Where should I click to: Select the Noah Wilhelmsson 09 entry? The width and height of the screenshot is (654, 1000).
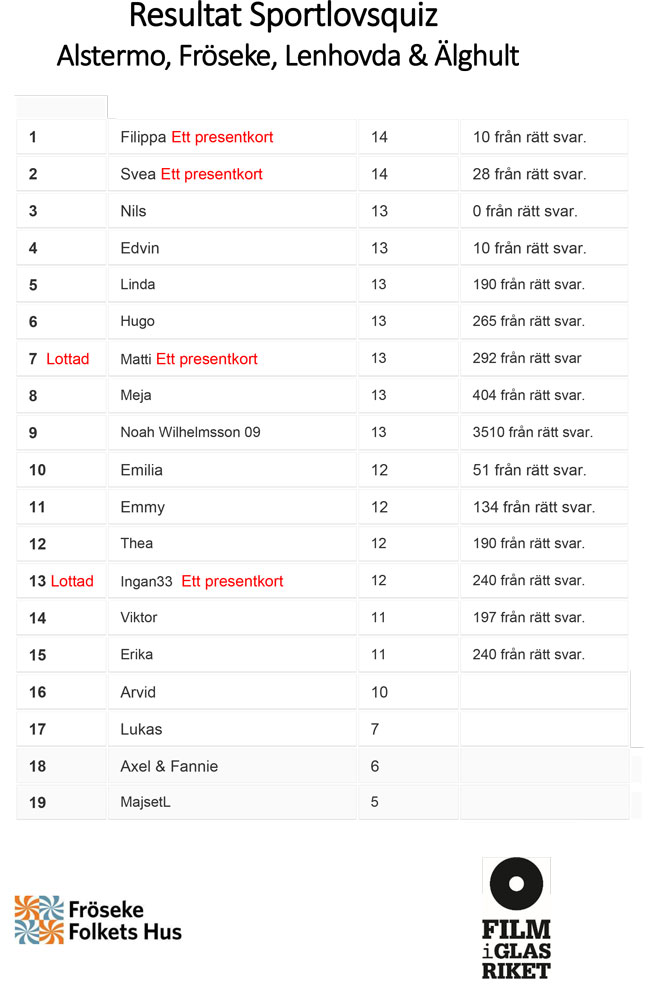coord(190,433)
